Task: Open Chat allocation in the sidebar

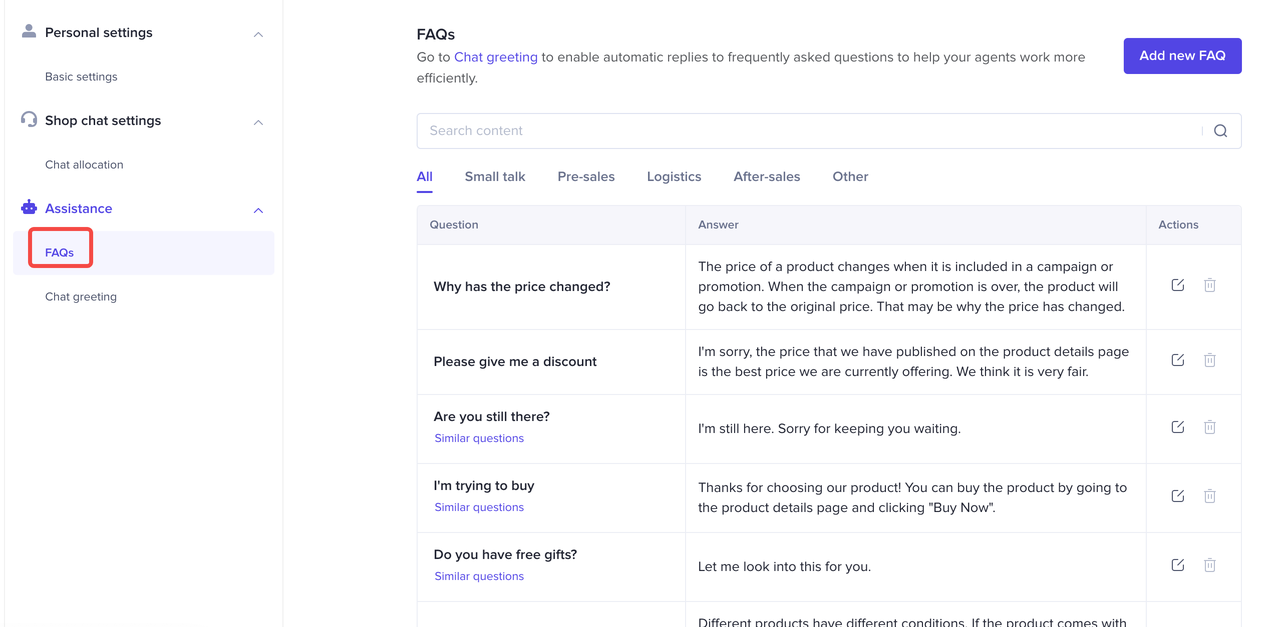Action: coord(84,165)
